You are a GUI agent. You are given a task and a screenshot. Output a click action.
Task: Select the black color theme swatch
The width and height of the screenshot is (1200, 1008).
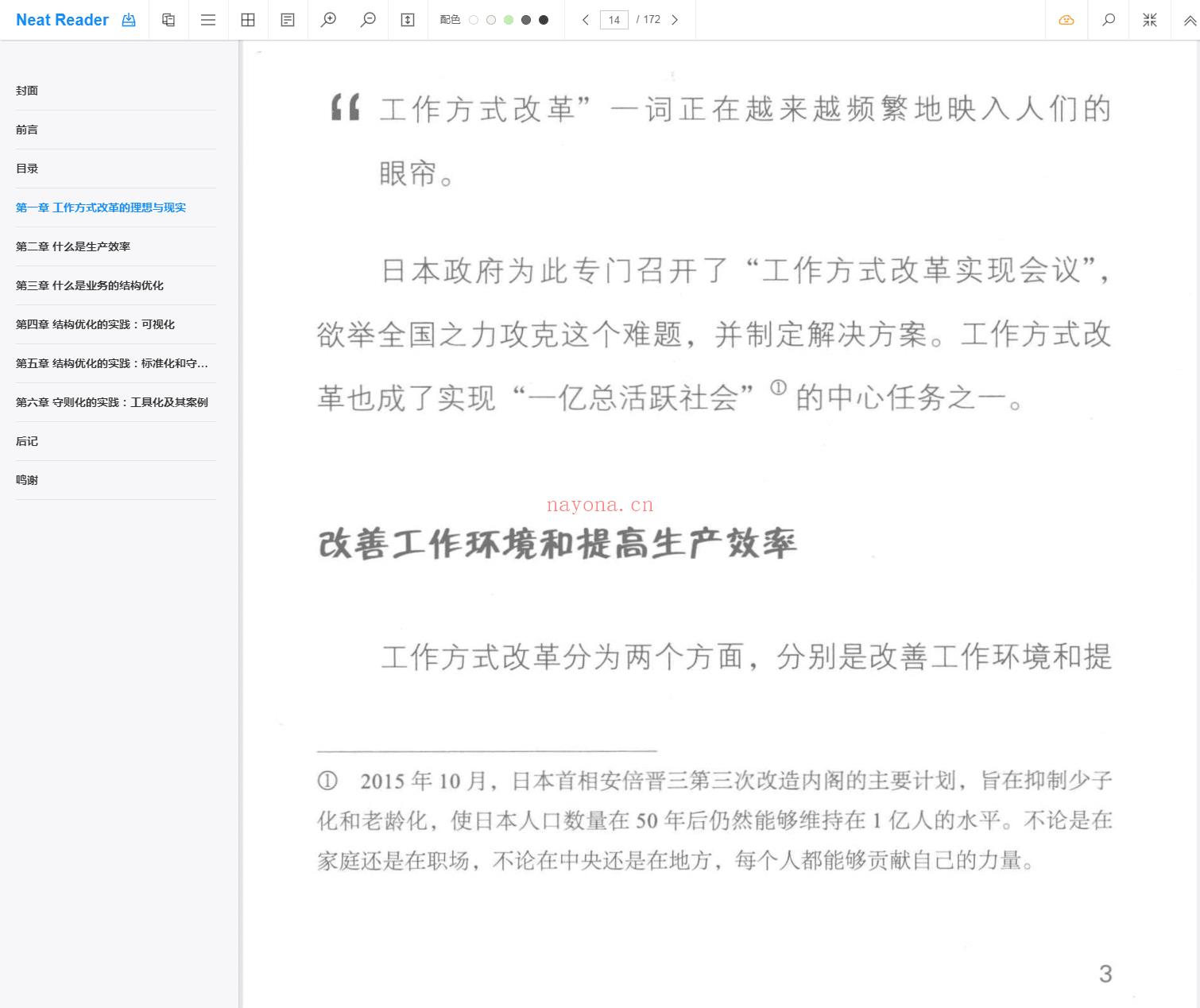point(544,20)
